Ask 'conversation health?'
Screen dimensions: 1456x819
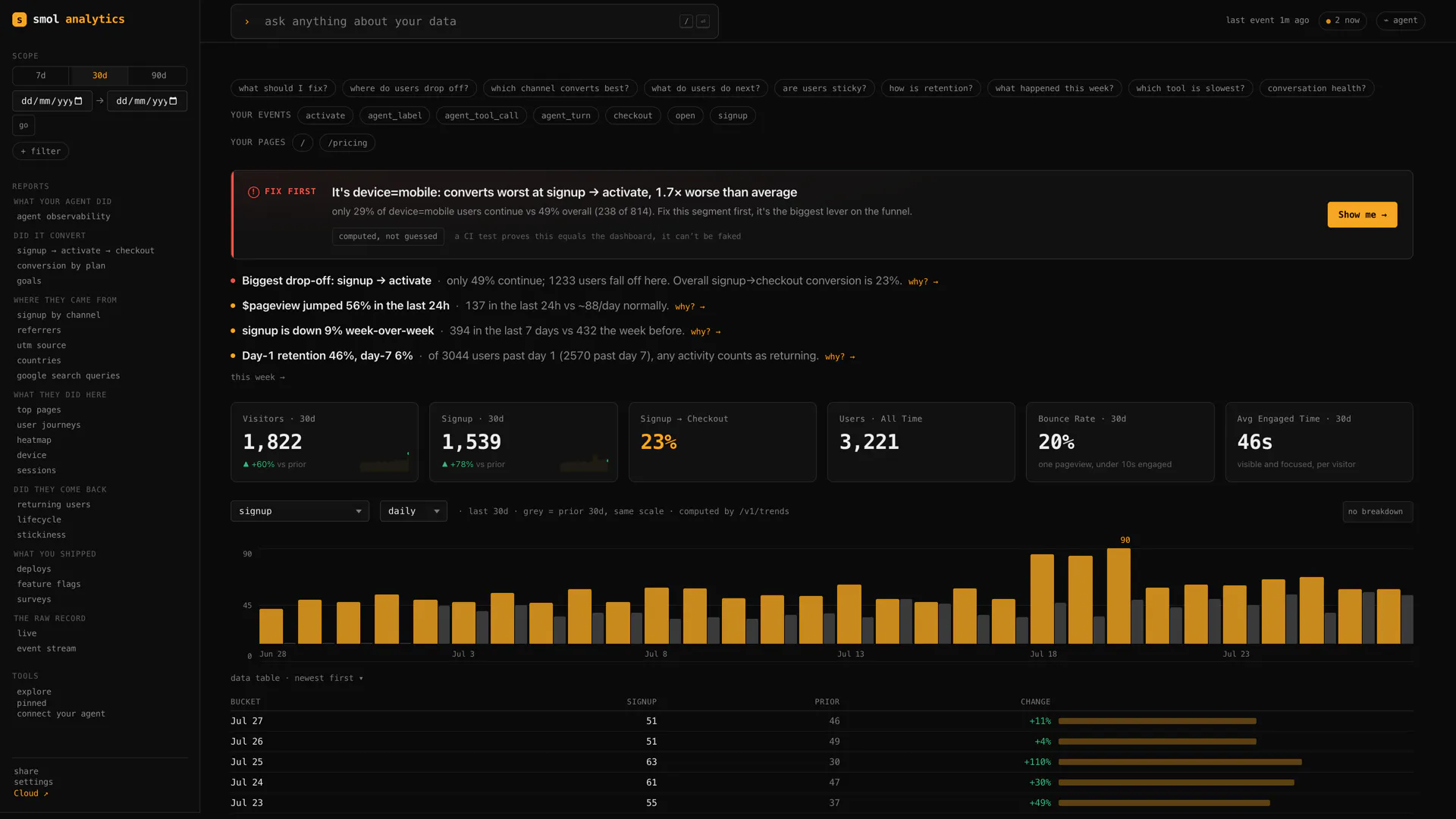1316,89
